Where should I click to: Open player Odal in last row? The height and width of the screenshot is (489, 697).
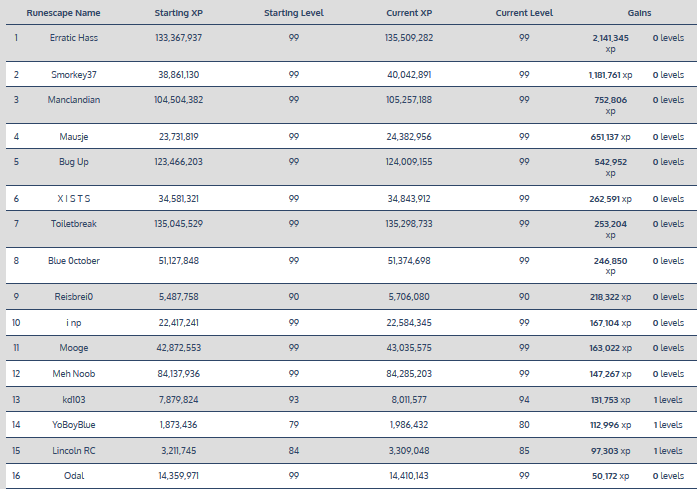pyautogui.click(x=74, y=475)
